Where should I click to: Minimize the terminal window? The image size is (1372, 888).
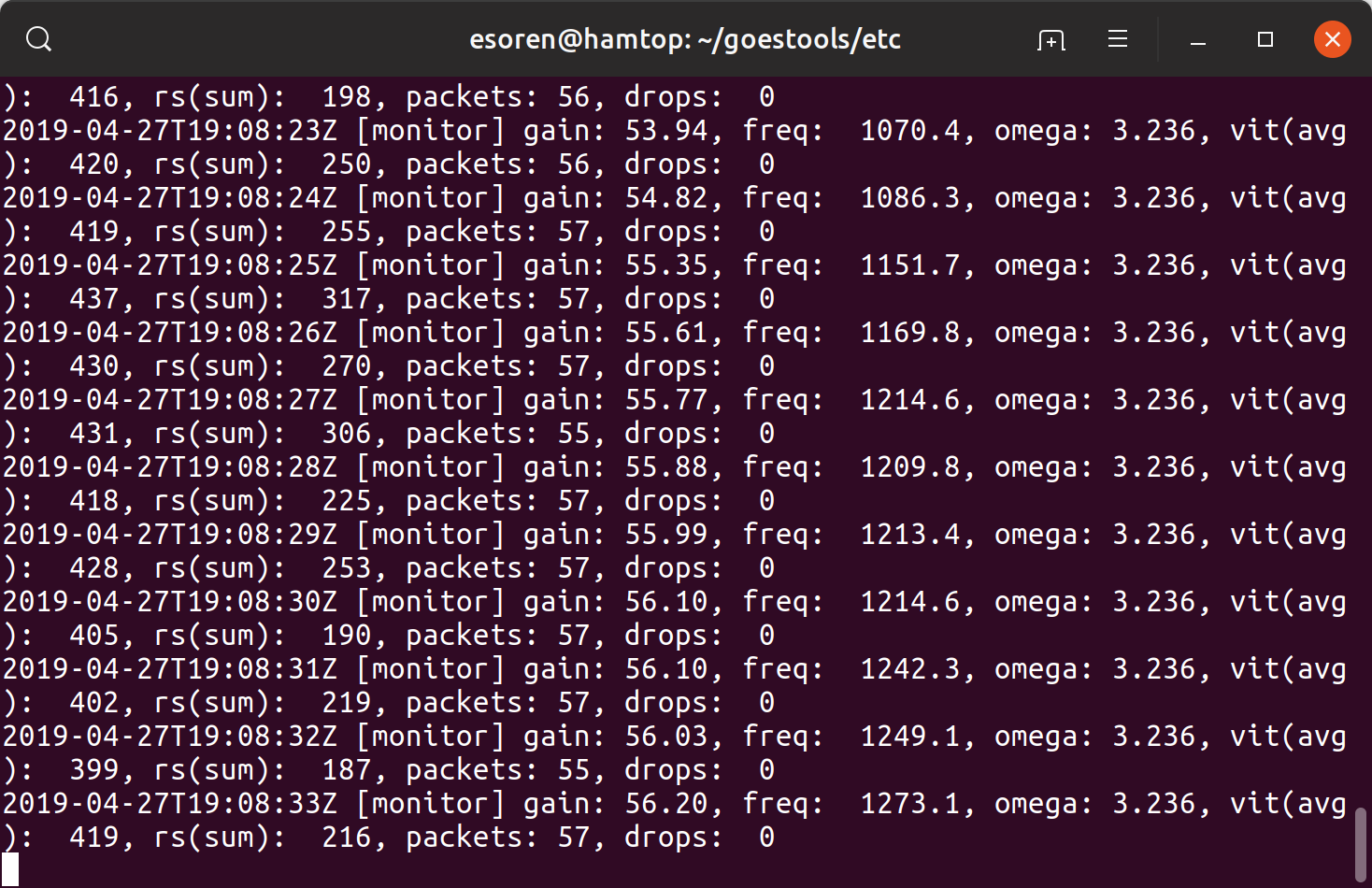pyautogui.click(x=1198, y=39)
